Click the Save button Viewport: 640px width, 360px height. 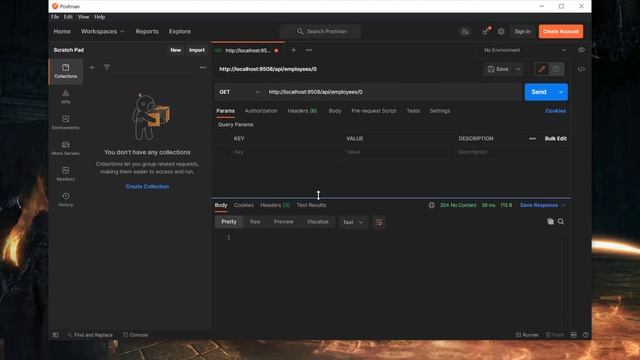point(498,69)
